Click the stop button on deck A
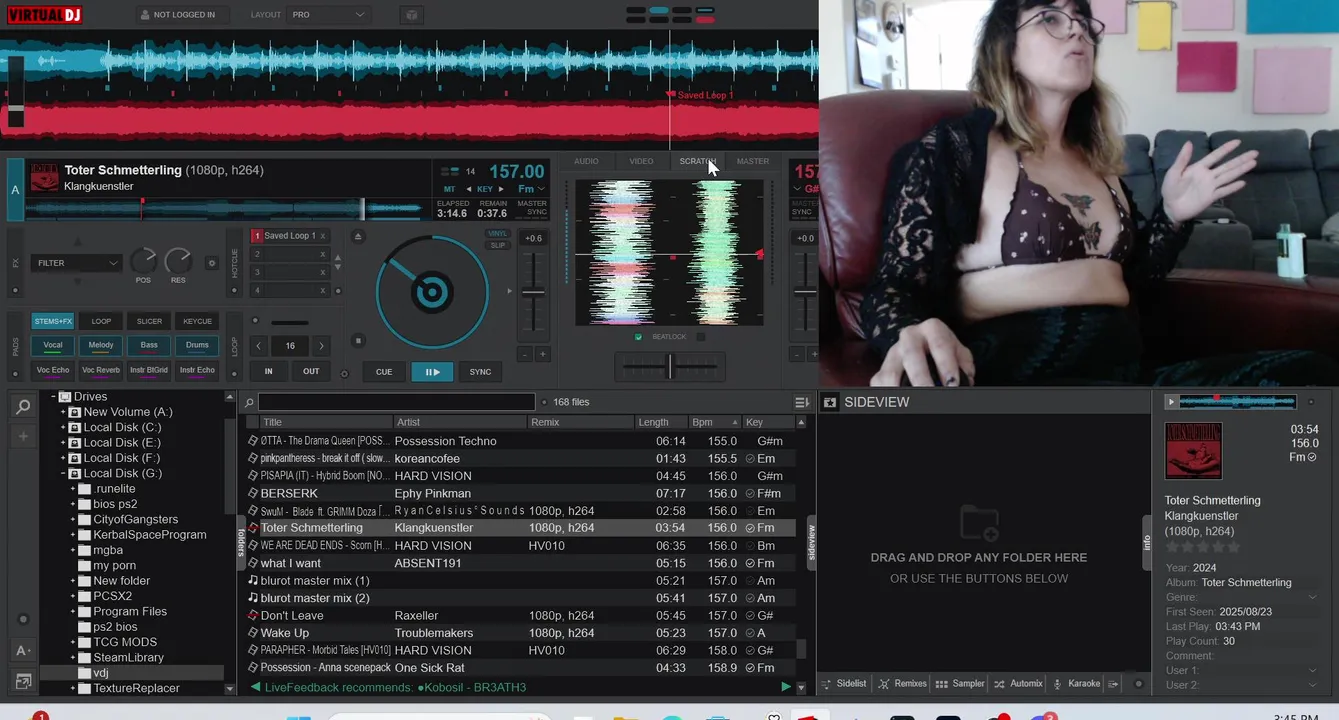 click(358, 341)
